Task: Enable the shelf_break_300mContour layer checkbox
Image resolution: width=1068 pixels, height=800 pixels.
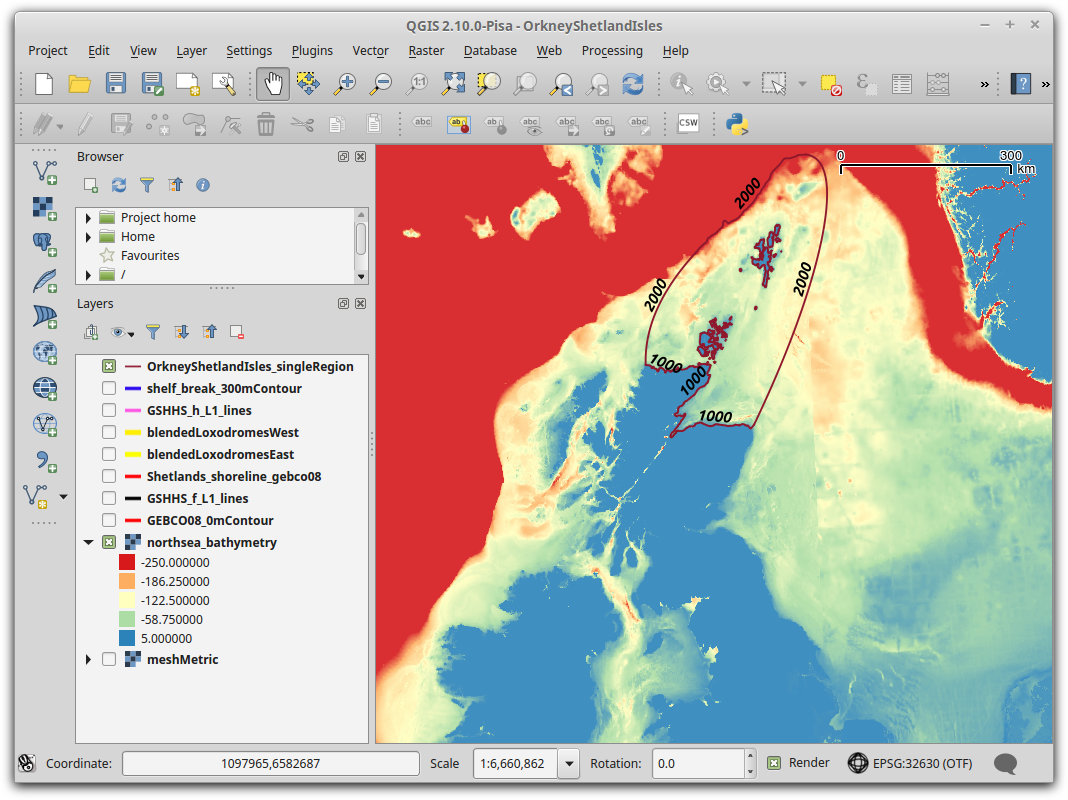Action: point(109,389)
